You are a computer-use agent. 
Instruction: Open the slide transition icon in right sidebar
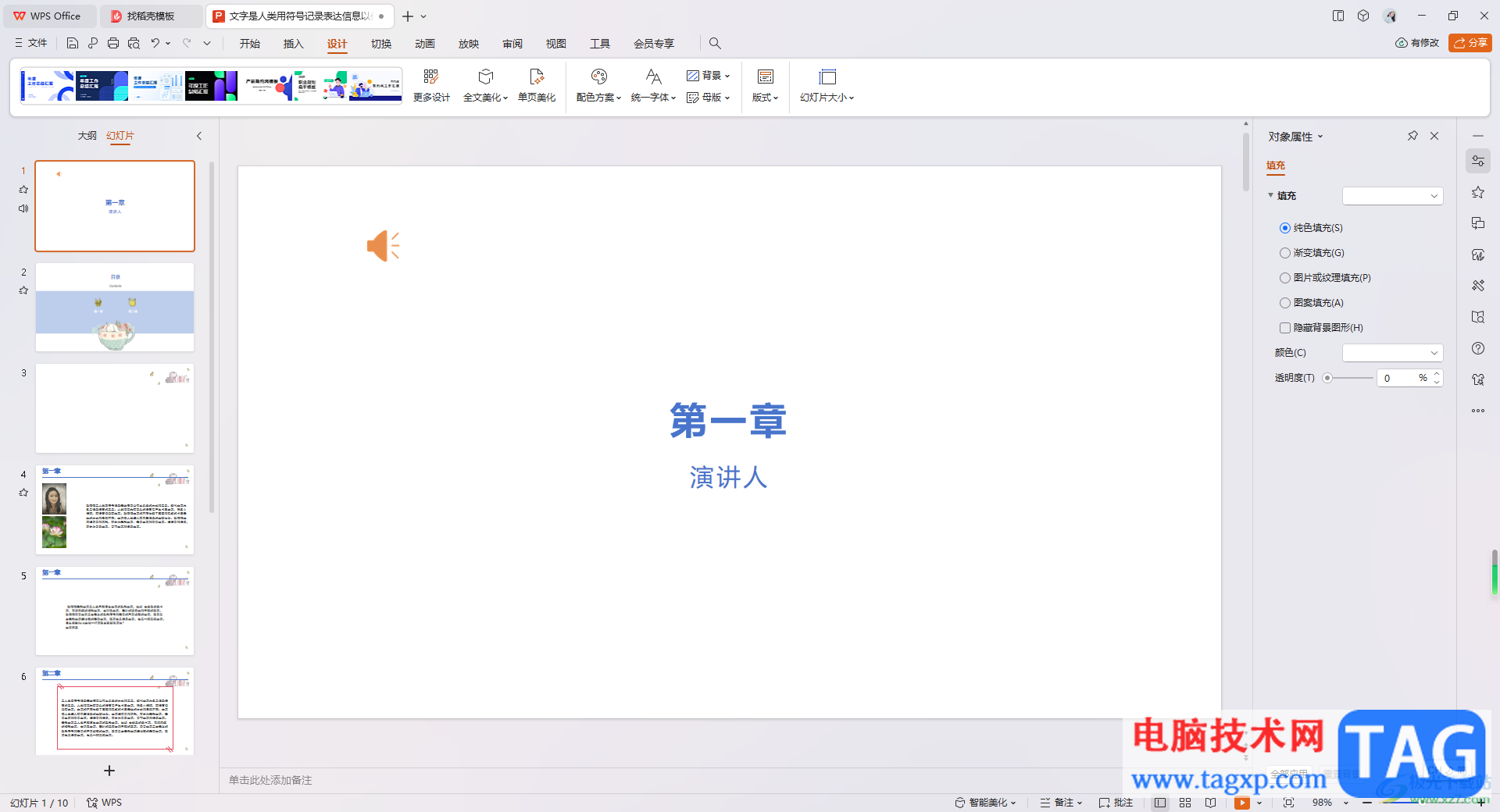(1478, 223)
